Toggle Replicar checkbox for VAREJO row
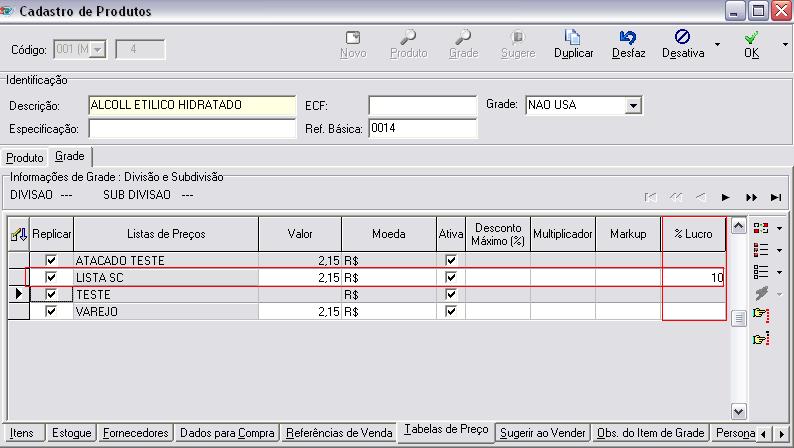 pyautogui.click(x=52, y=312)
